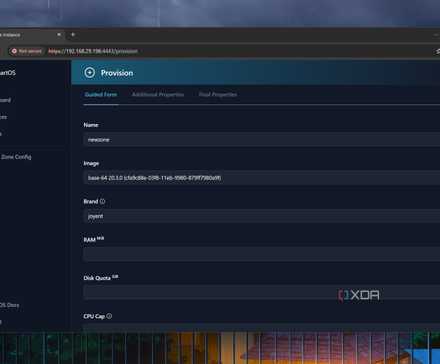This screenshot has height=364, width=440.
Task: Click the Name input field
Action: point(262,139)
